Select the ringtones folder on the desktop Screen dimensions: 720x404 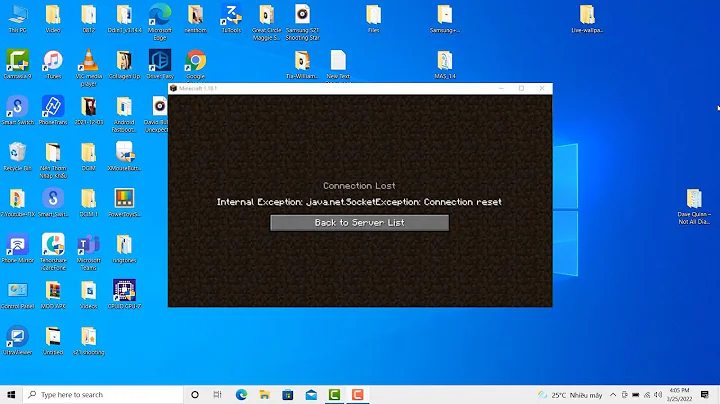pos(124,248)
